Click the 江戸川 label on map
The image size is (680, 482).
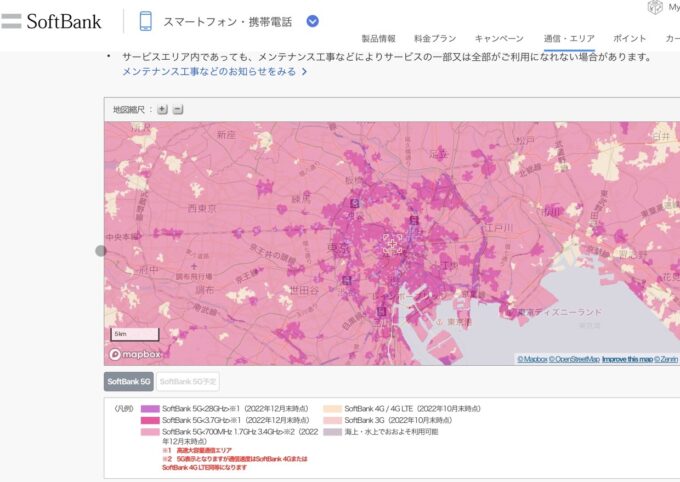coord(498,228)
